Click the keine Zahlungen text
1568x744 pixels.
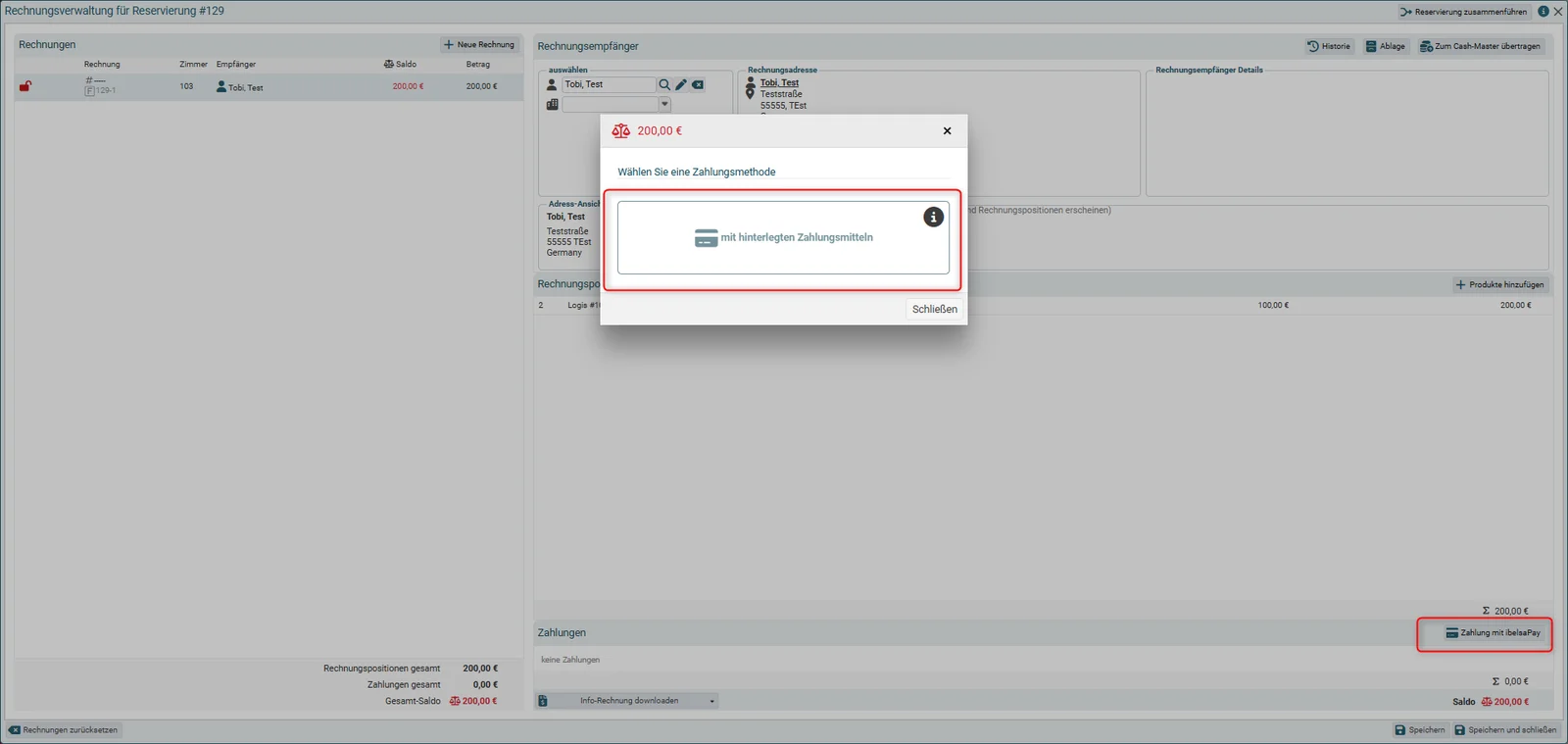tap(570, 660)
